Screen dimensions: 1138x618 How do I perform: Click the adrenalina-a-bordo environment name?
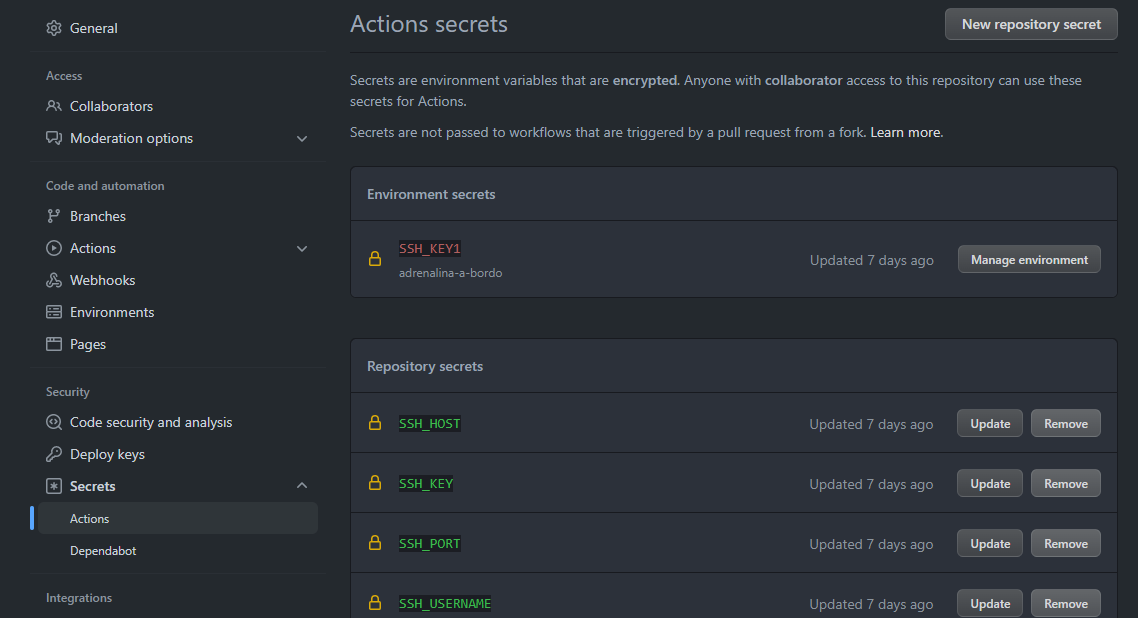click(451, 273)
